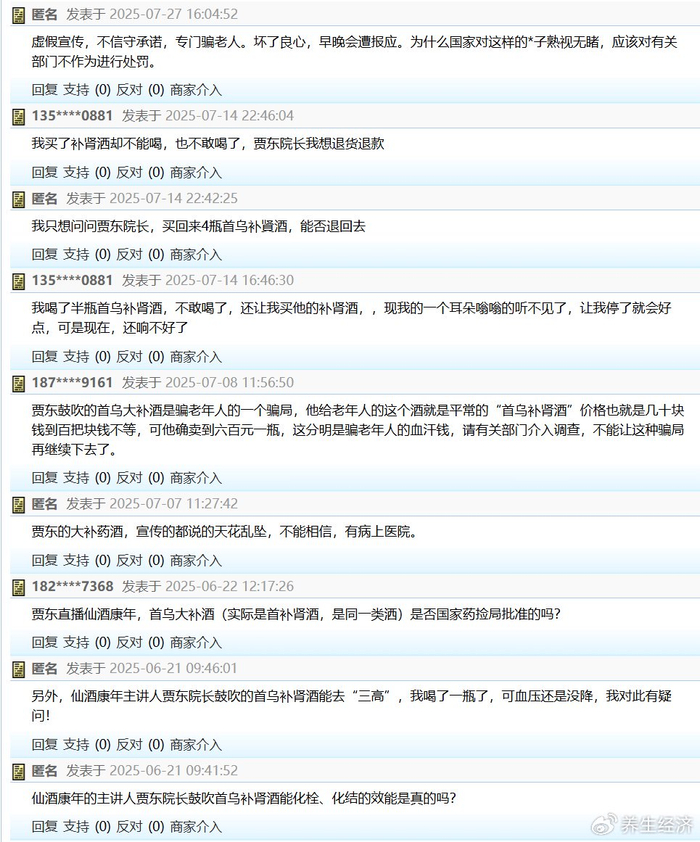Reply to the 贾东直播仙酒康年 comment

(45, 642)
